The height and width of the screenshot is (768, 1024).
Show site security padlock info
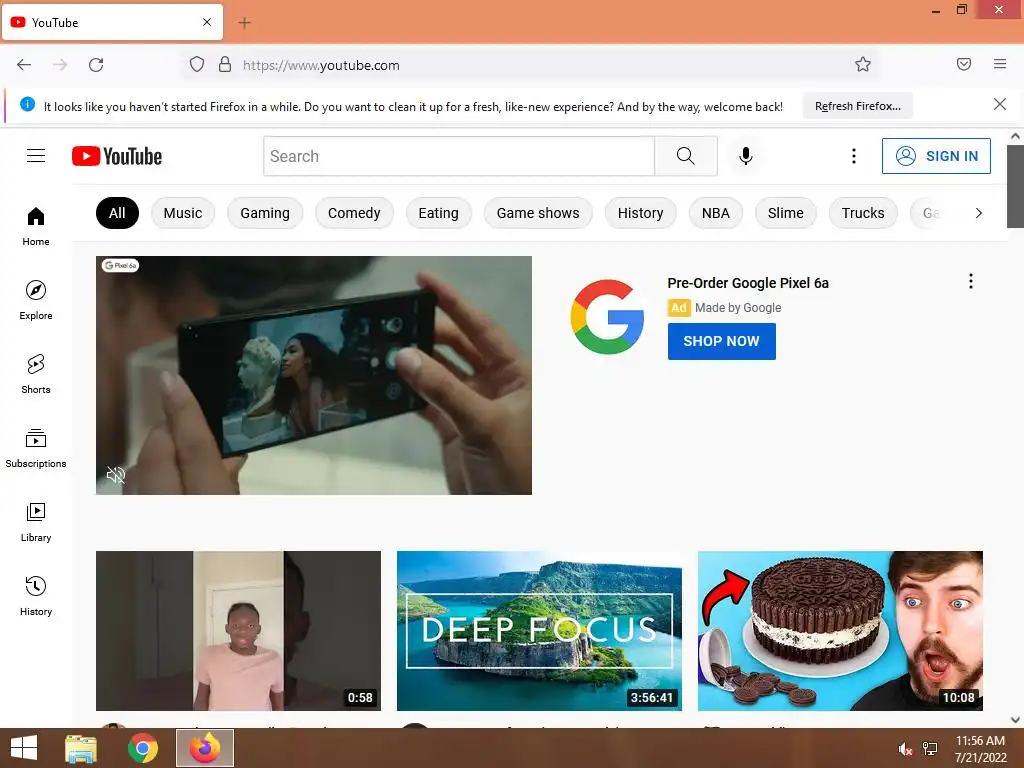click(x=225, y=65)
